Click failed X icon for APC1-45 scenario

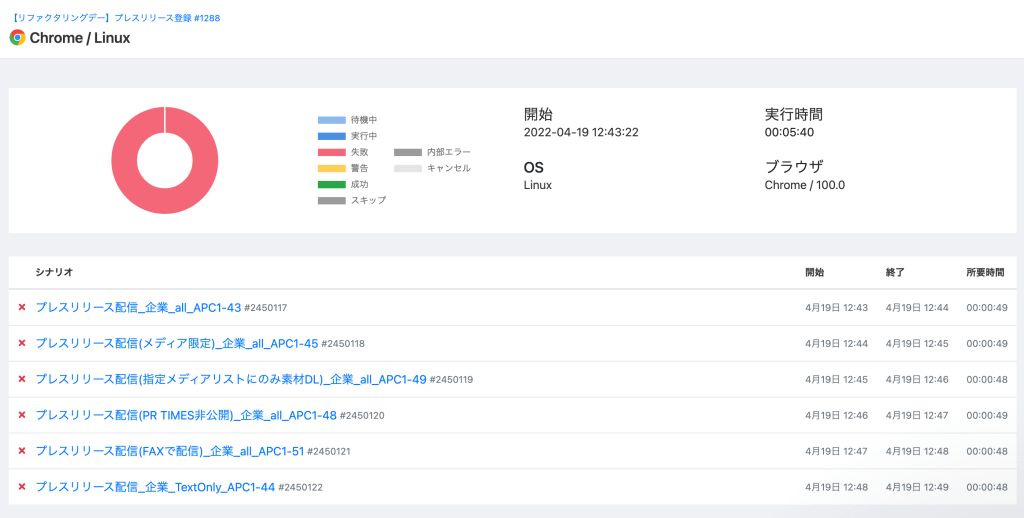(x=22, y=343)
